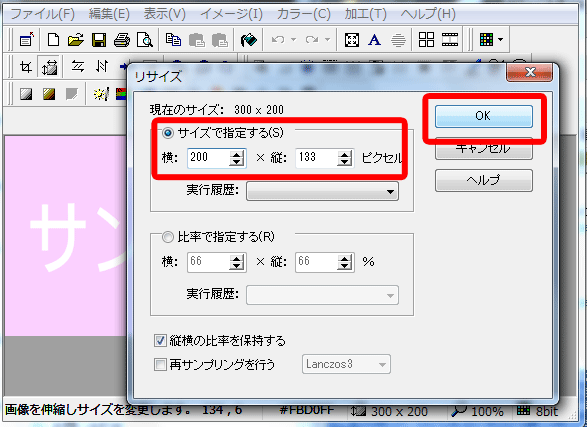This screenshot has height=427, width=587.
Task: Click the pixel height spinner arrows
Action: 344,158
